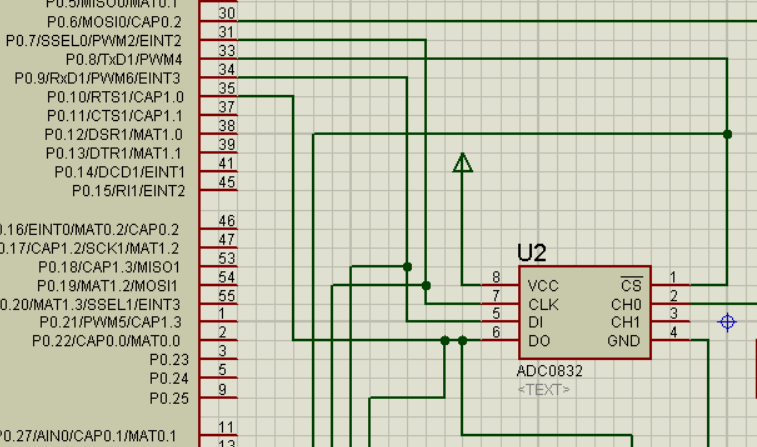
Task: Select the junction dot on CS pin wire
Action: 728,134
